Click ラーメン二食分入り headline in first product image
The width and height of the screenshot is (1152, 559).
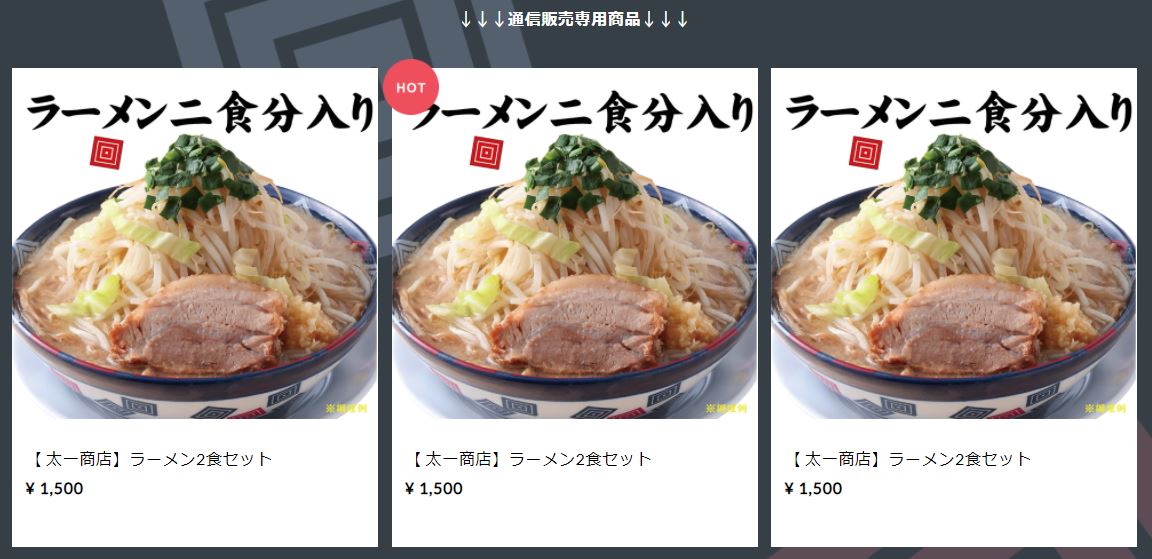[201, 112]
